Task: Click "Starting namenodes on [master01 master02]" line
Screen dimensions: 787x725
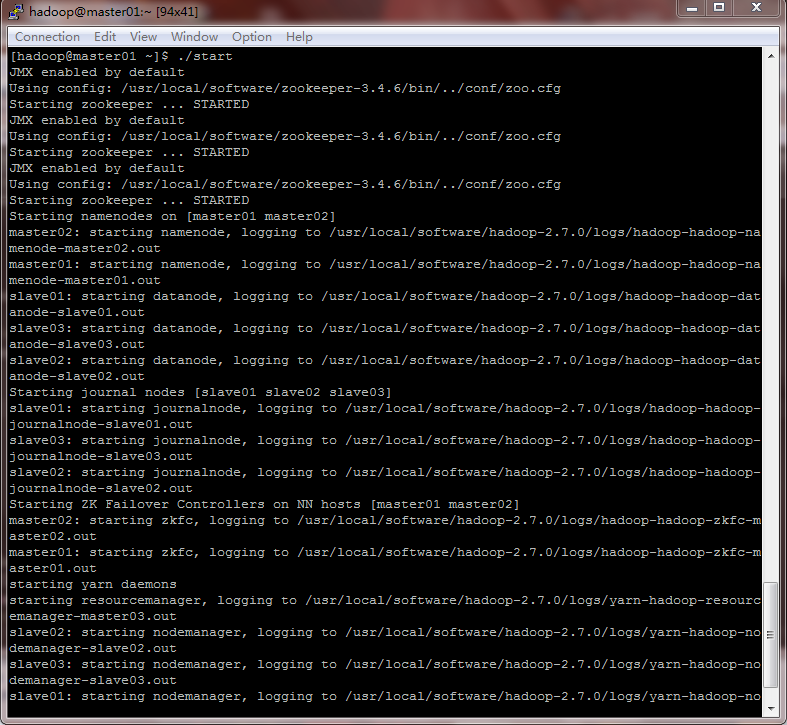Action: click(172, 216)
